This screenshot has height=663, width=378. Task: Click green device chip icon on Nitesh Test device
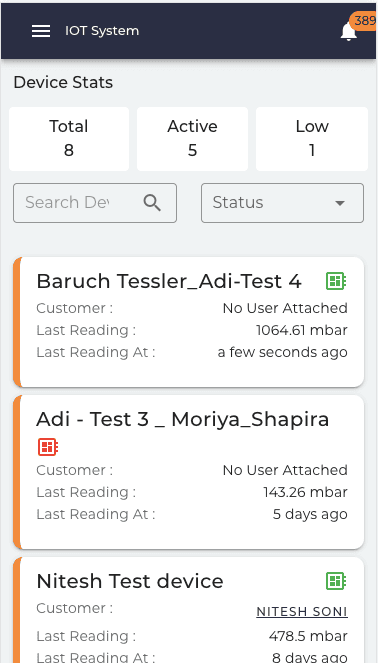click(336, 581)
